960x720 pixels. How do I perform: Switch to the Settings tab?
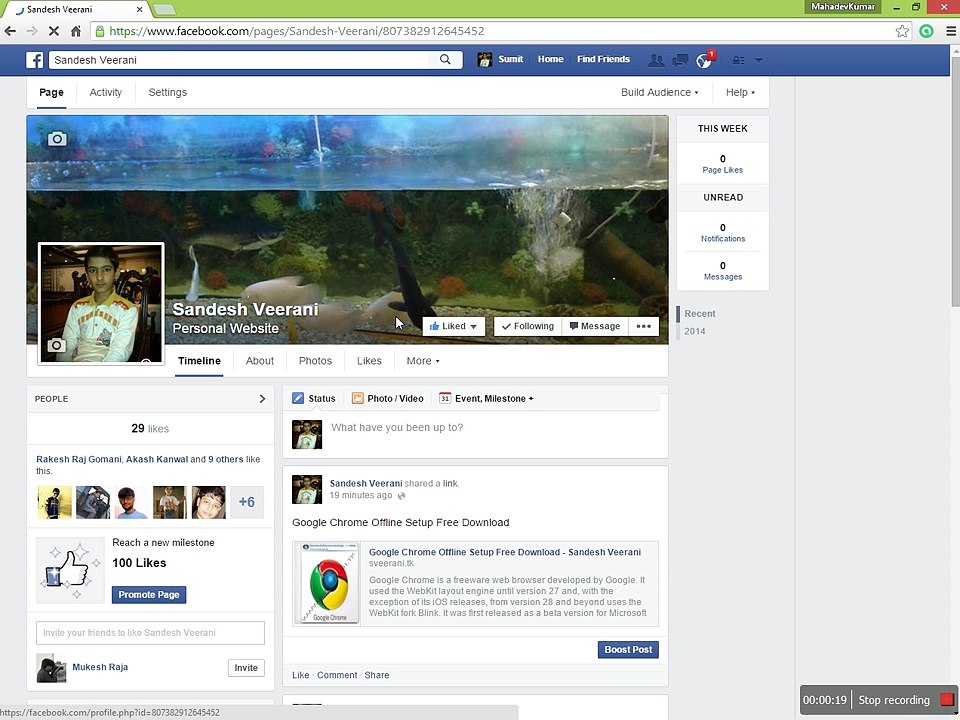(168, 92)
